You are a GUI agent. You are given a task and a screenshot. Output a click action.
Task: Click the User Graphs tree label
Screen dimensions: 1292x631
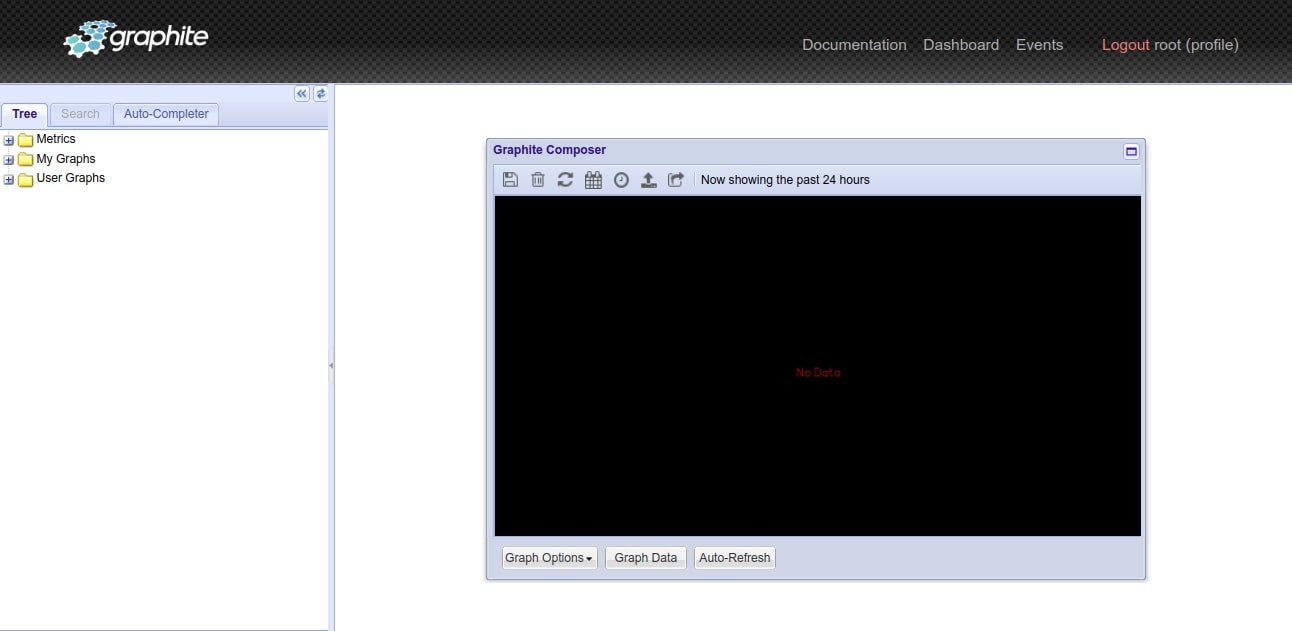71,178
